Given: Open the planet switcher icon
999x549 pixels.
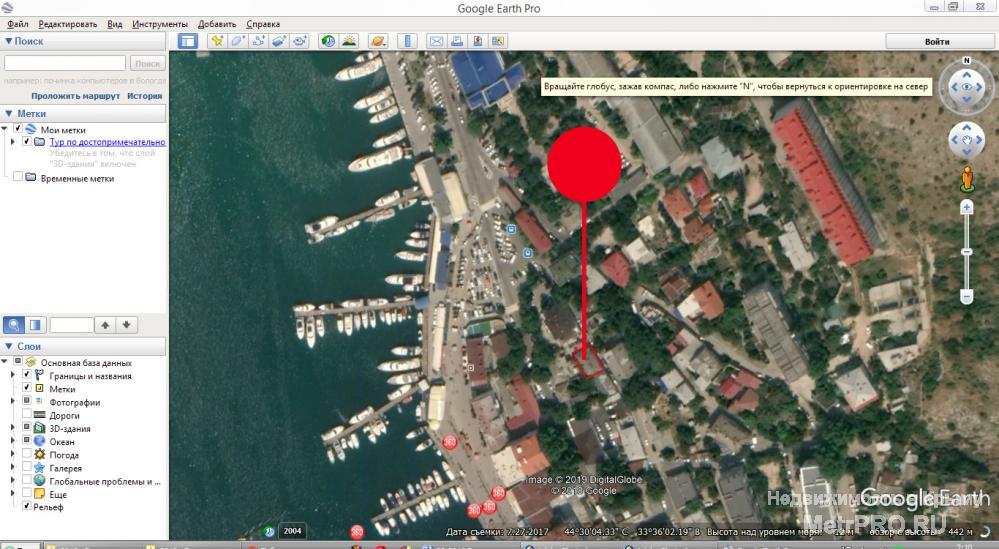Looking at the screenshot, I should tap(378, 41).
